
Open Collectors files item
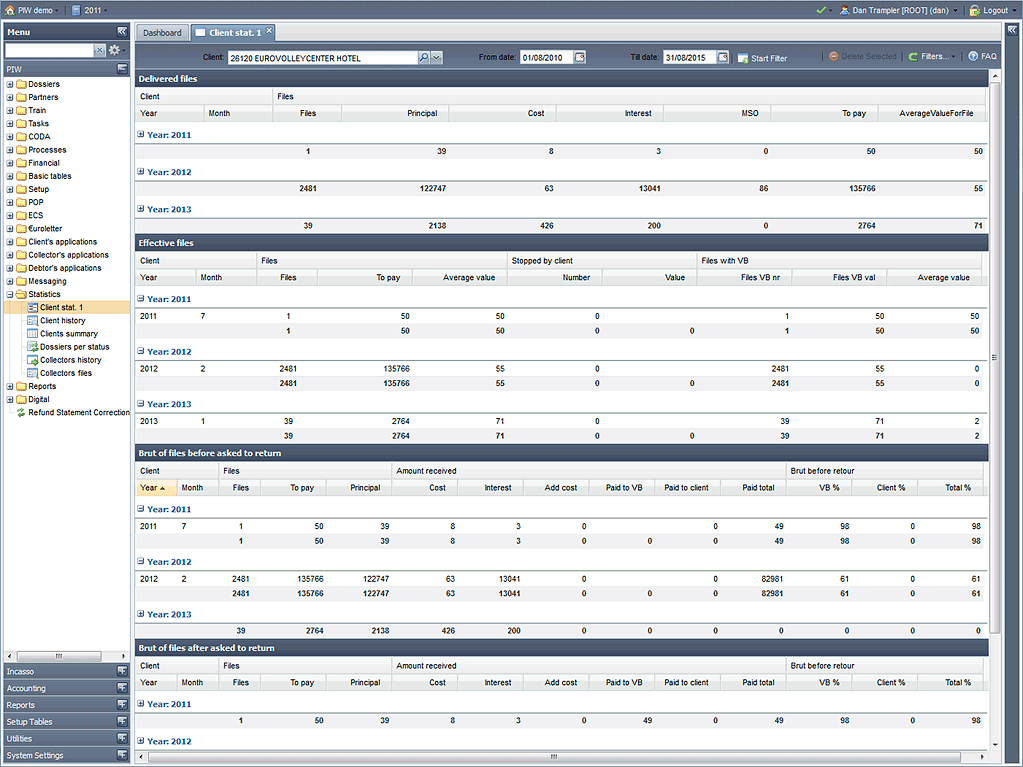pyautogui.click(x=66, y=373)
